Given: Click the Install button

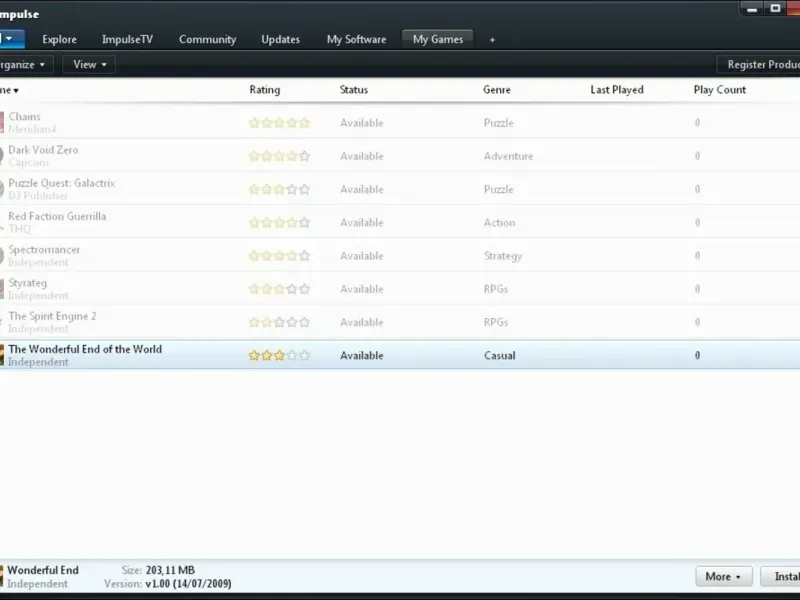Looking at the screenshot, I should pos(781,577).
